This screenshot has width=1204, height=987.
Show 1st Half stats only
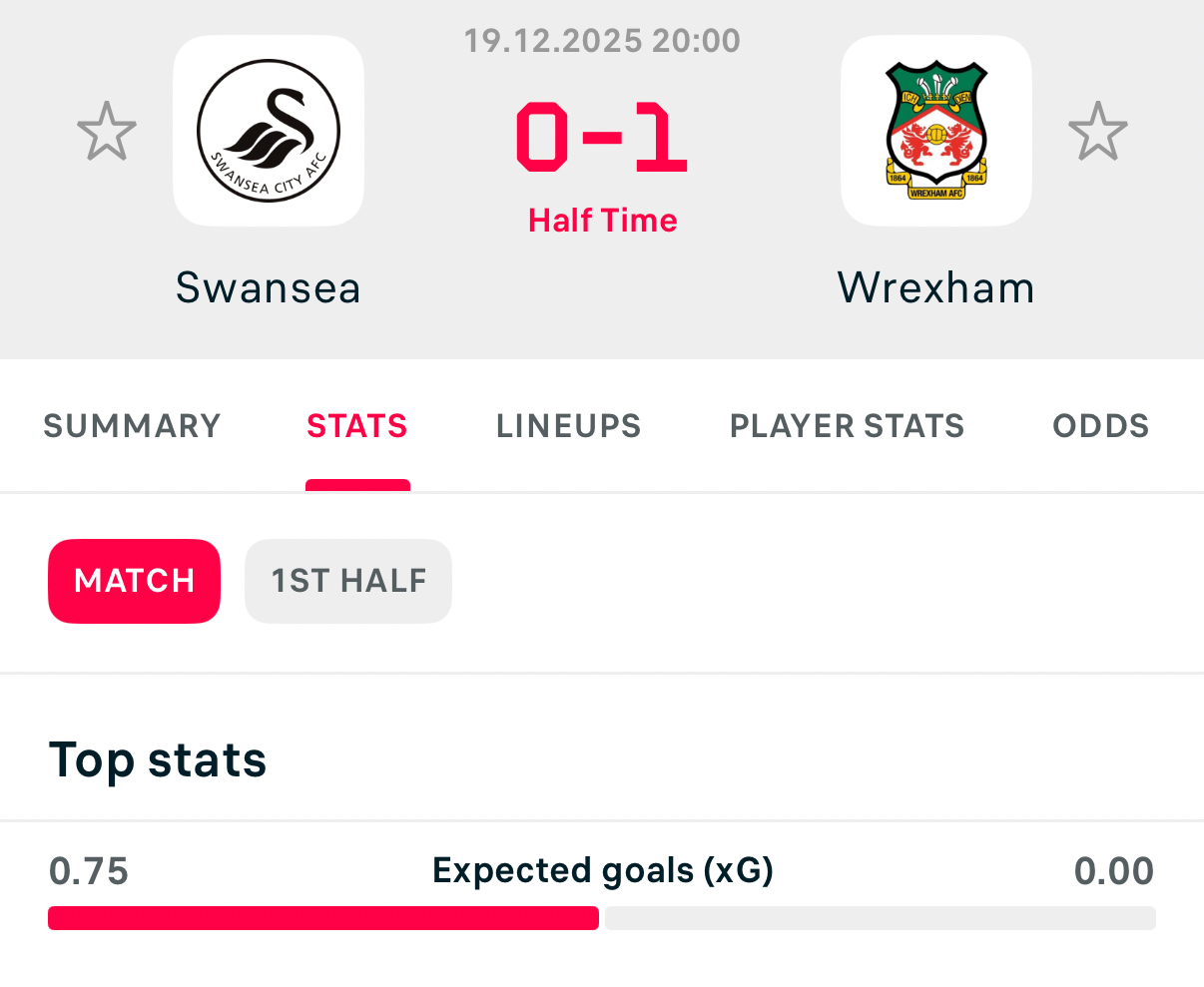coord(348,581)
